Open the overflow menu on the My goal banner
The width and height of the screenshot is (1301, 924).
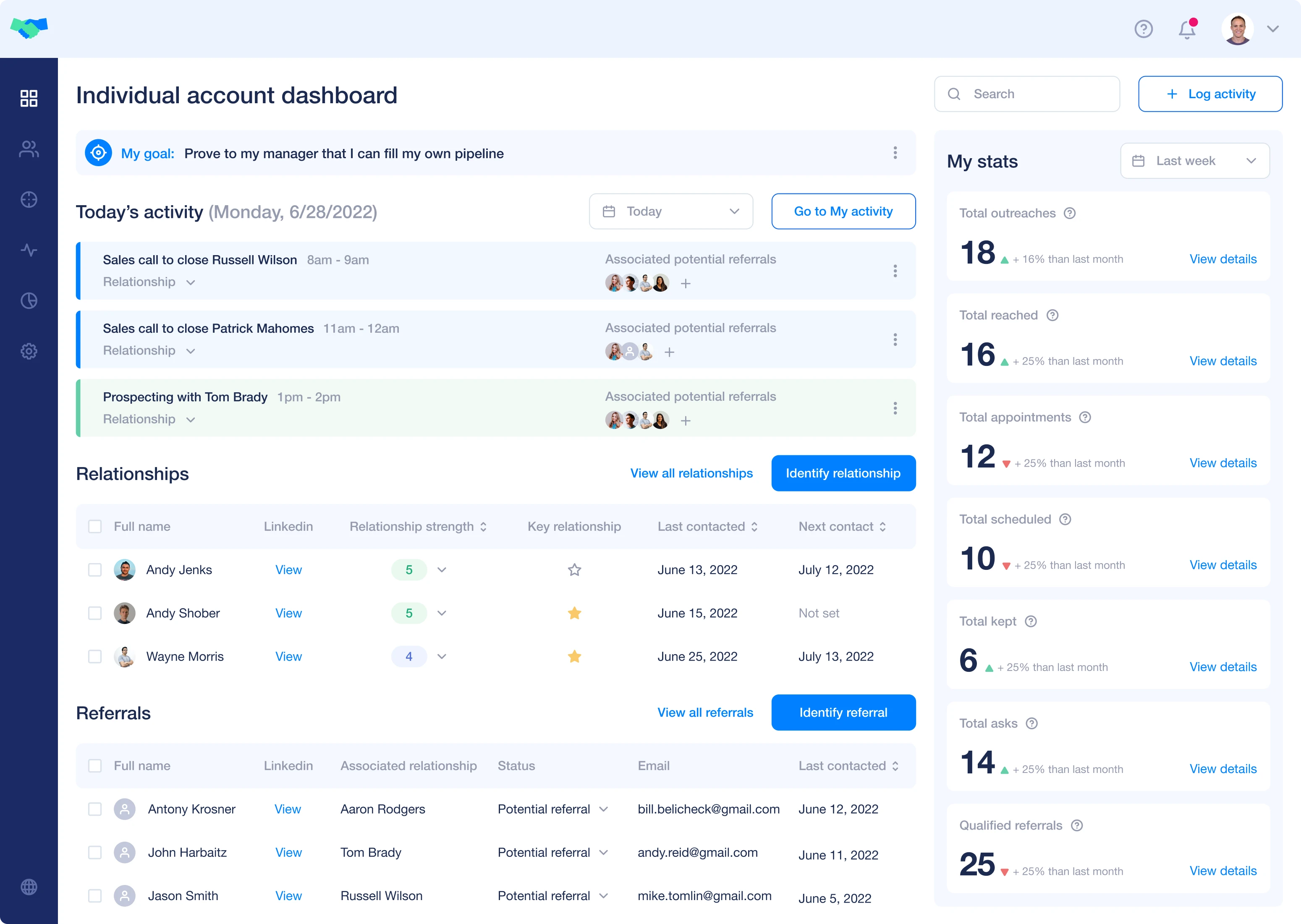click(895, 153)
